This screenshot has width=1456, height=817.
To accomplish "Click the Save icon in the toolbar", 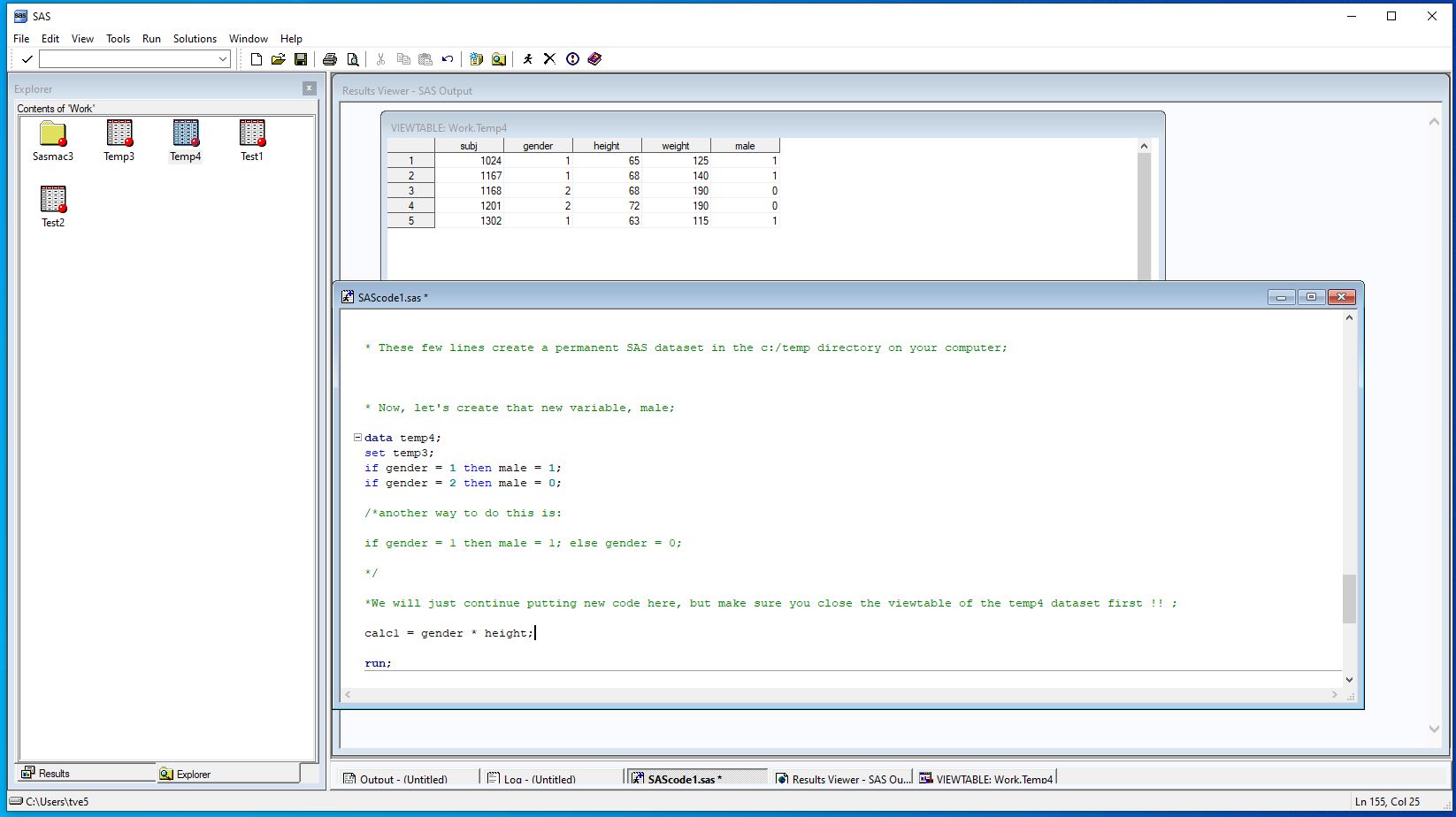I will [x=301, y=59].
